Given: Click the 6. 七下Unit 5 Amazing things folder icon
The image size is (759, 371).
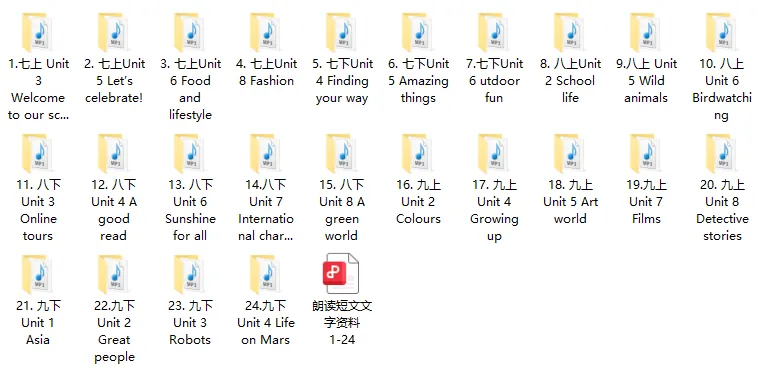Looking at the screenshot, I should pos(418,32).
